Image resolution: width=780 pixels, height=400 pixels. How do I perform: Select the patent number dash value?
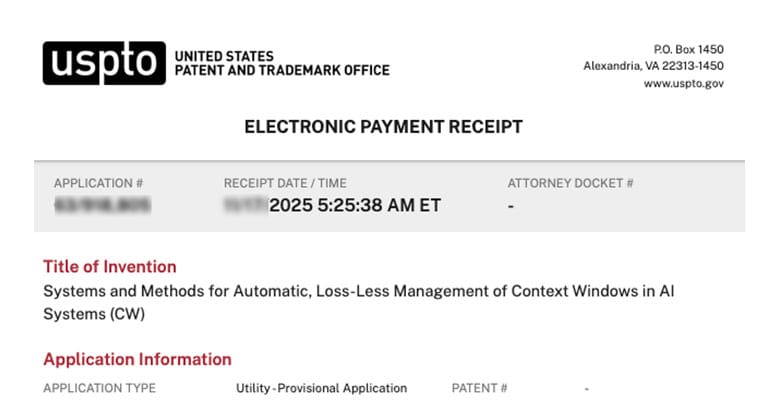point(587,388)
